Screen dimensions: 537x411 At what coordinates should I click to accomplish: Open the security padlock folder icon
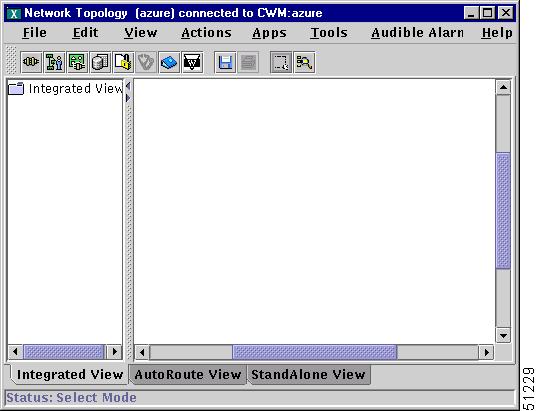click(x=124, y=62)
